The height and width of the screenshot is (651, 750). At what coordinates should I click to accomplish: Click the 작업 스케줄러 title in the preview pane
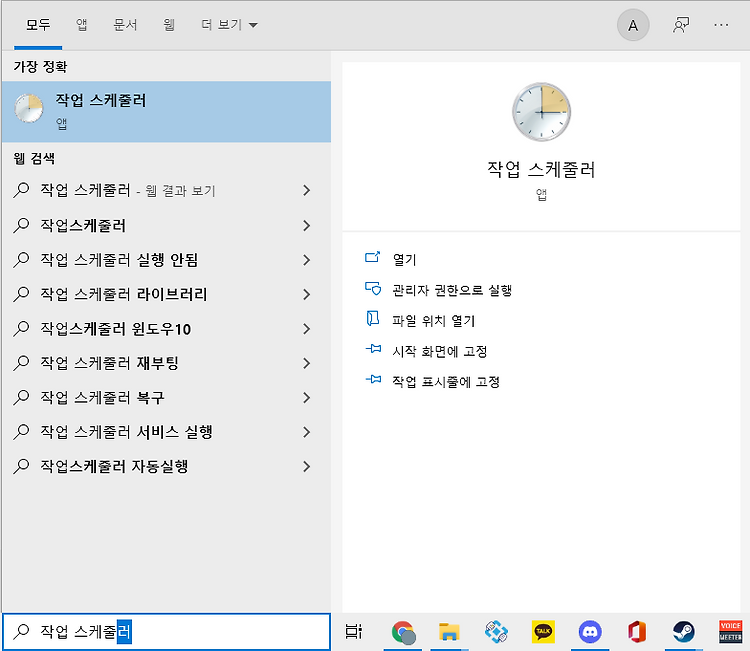pos(541,169)
